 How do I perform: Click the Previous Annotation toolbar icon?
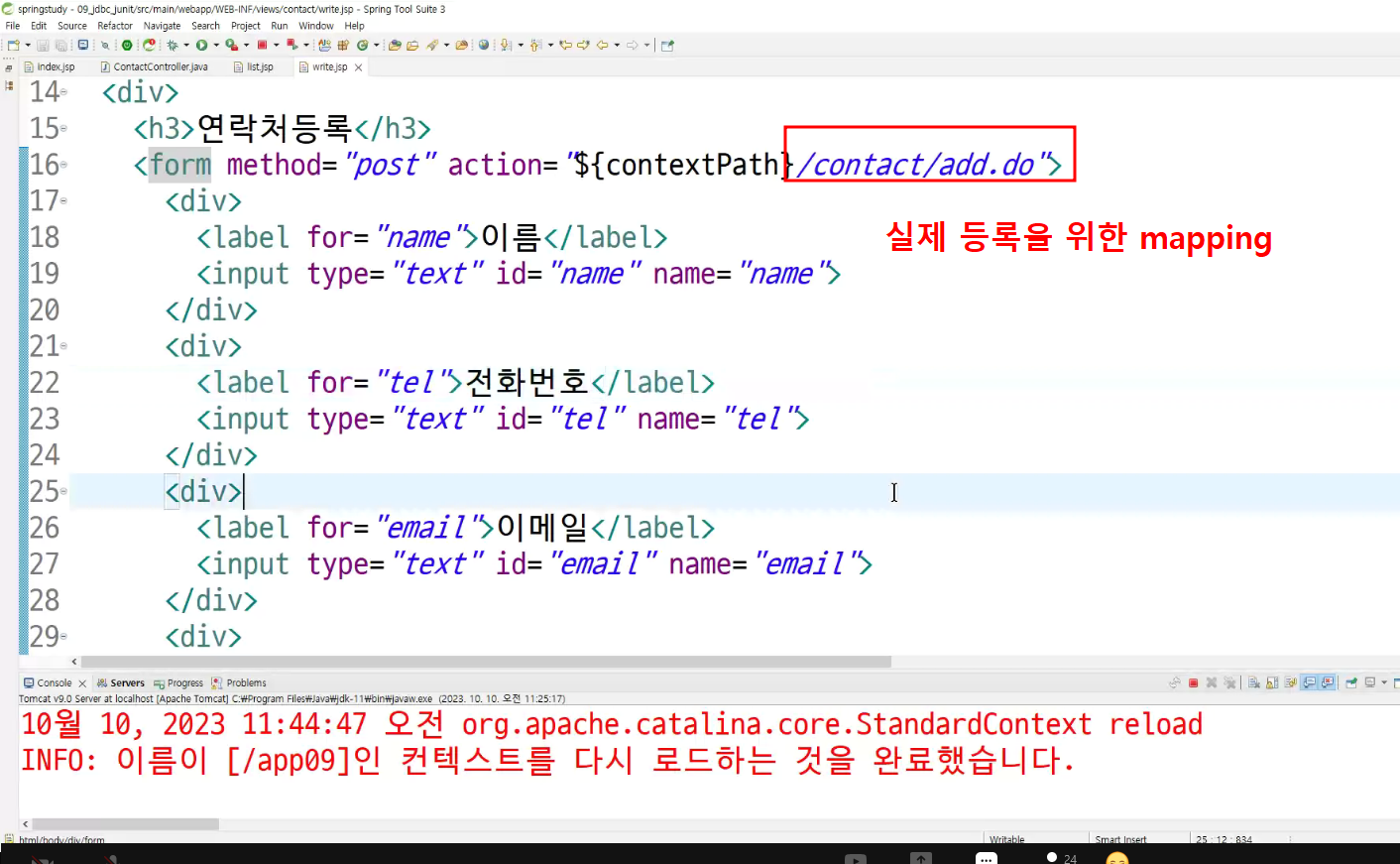535,45
